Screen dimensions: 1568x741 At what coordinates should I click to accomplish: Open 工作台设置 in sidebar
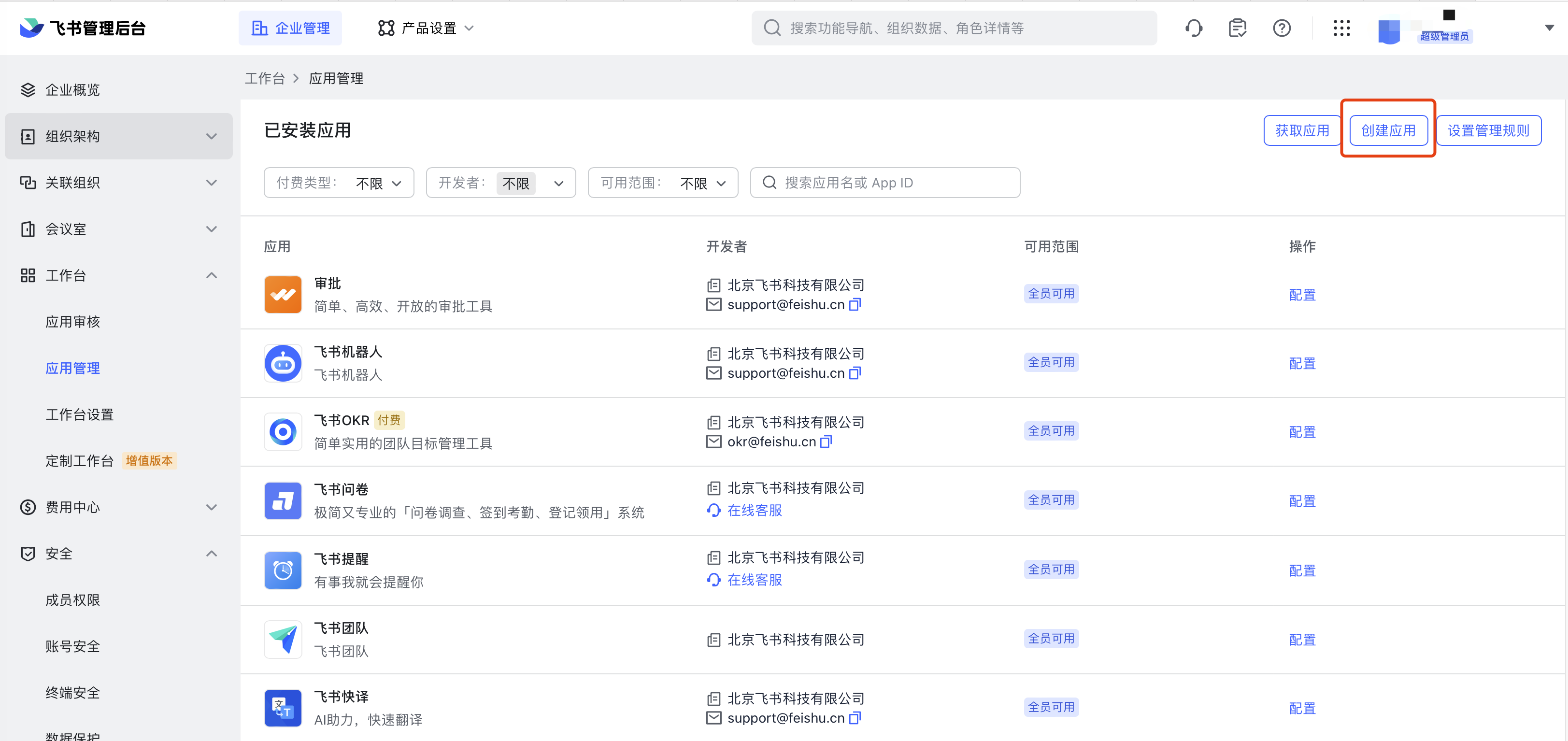(x=79, y=414)
